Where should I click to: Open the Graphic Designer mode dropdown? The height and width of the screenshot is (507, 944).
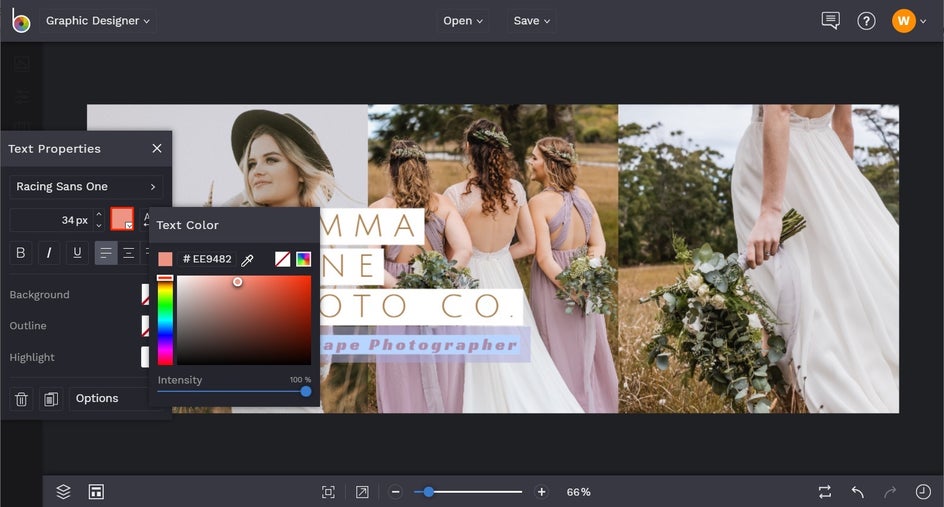pos(98,20)
